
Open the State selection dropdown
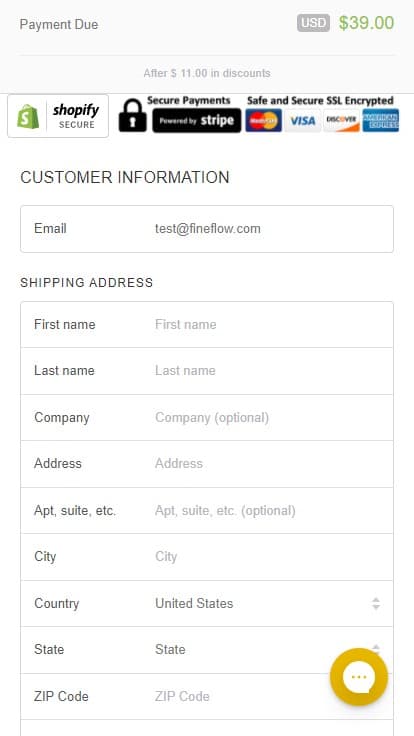tap(207, 650)
